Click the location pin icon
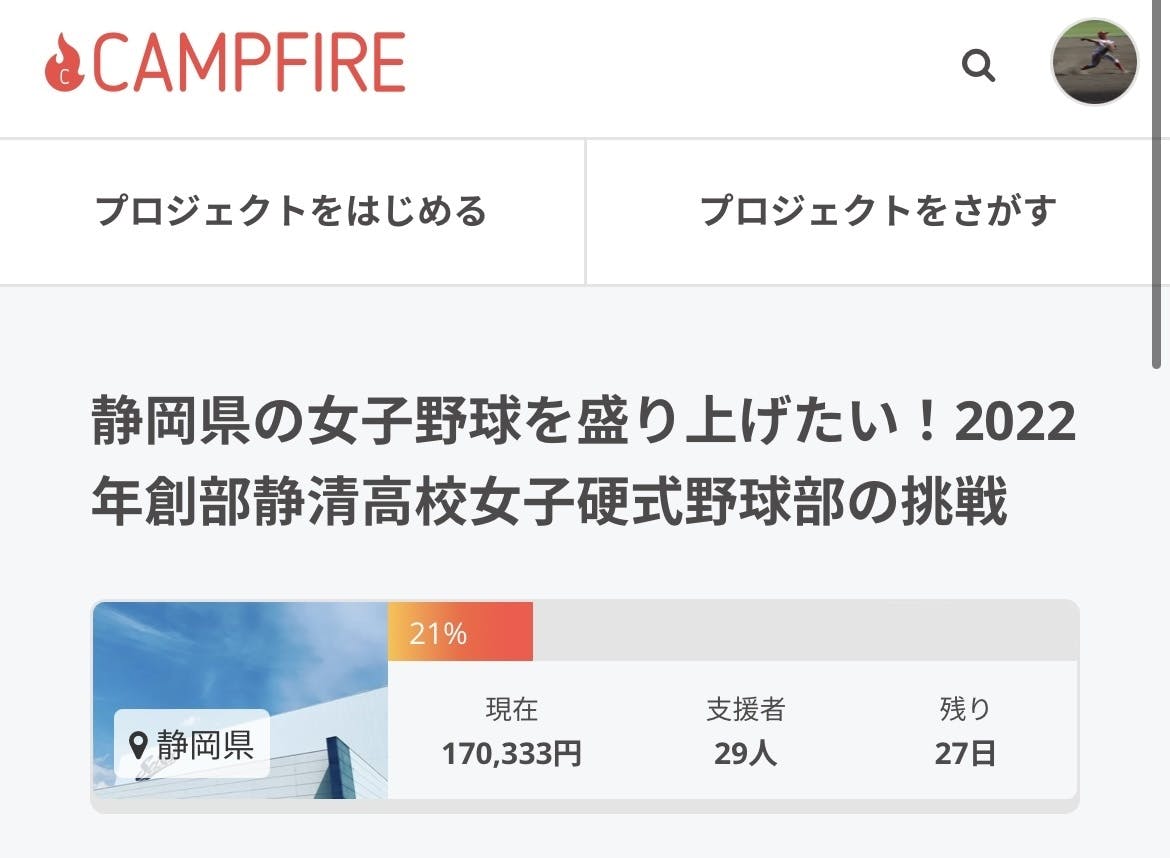The image size is (1170, 858). coord(139,745)
